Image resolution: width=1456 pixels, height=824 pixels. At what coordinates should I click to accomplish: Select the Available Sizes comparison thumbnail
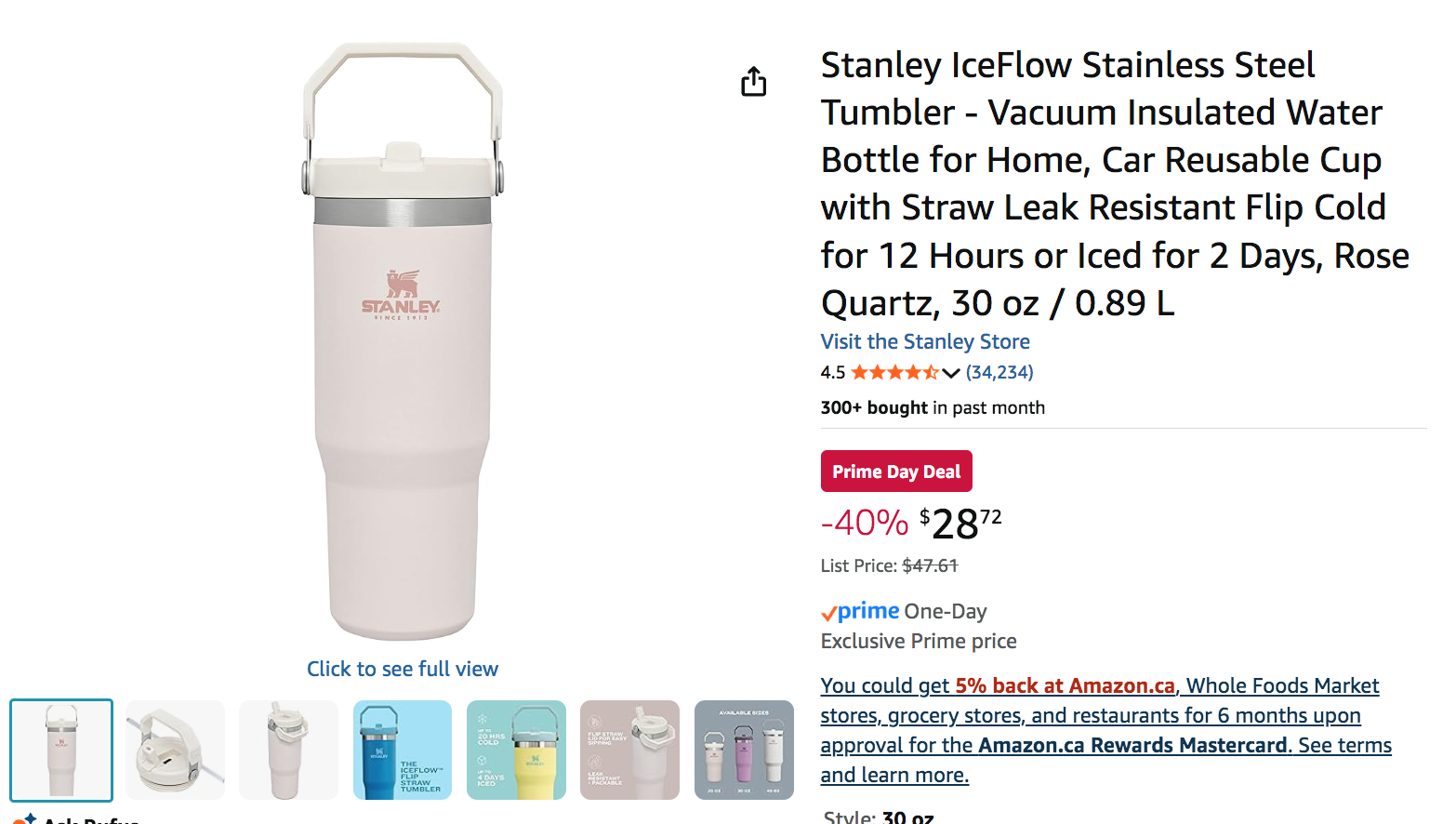tap(744, 750)
